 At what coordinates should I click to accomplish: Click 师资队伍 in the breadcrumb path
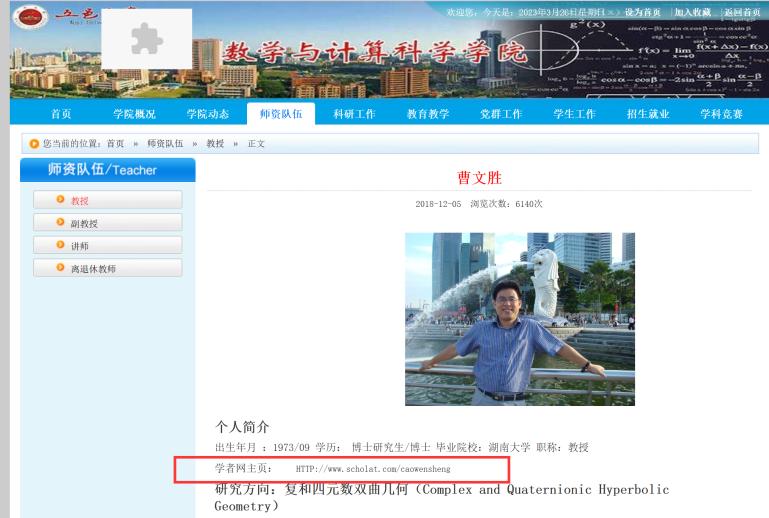(x=165, y=144)
